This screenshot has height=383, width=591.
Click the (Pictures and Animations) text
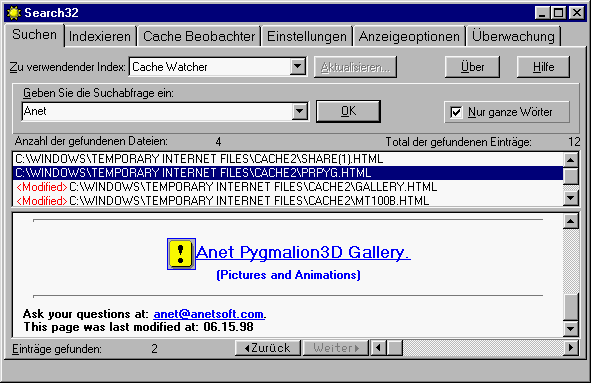tap(288, 275)
